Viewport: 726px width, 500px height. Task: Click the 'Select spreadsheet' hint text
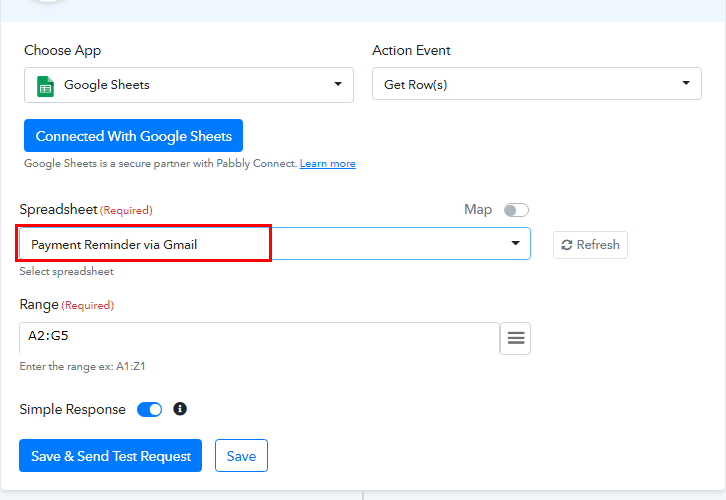coord(66,272)
